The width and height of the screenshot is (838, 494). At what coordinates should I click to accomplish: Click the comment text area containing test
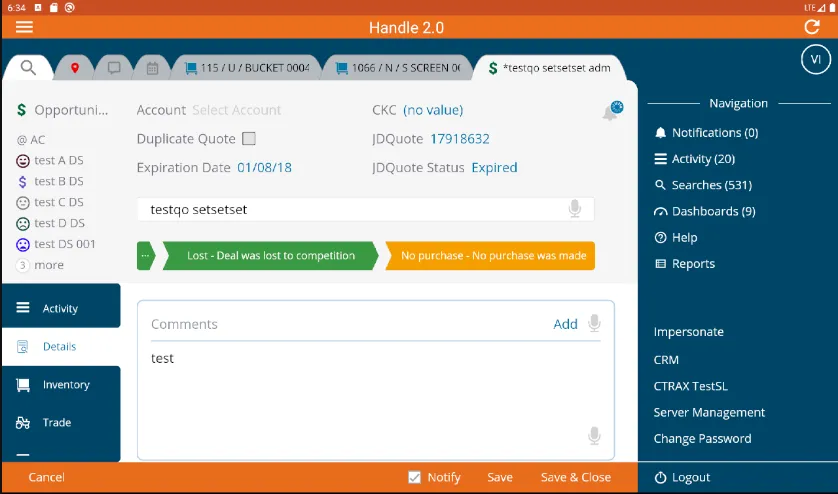click(376, 400)
